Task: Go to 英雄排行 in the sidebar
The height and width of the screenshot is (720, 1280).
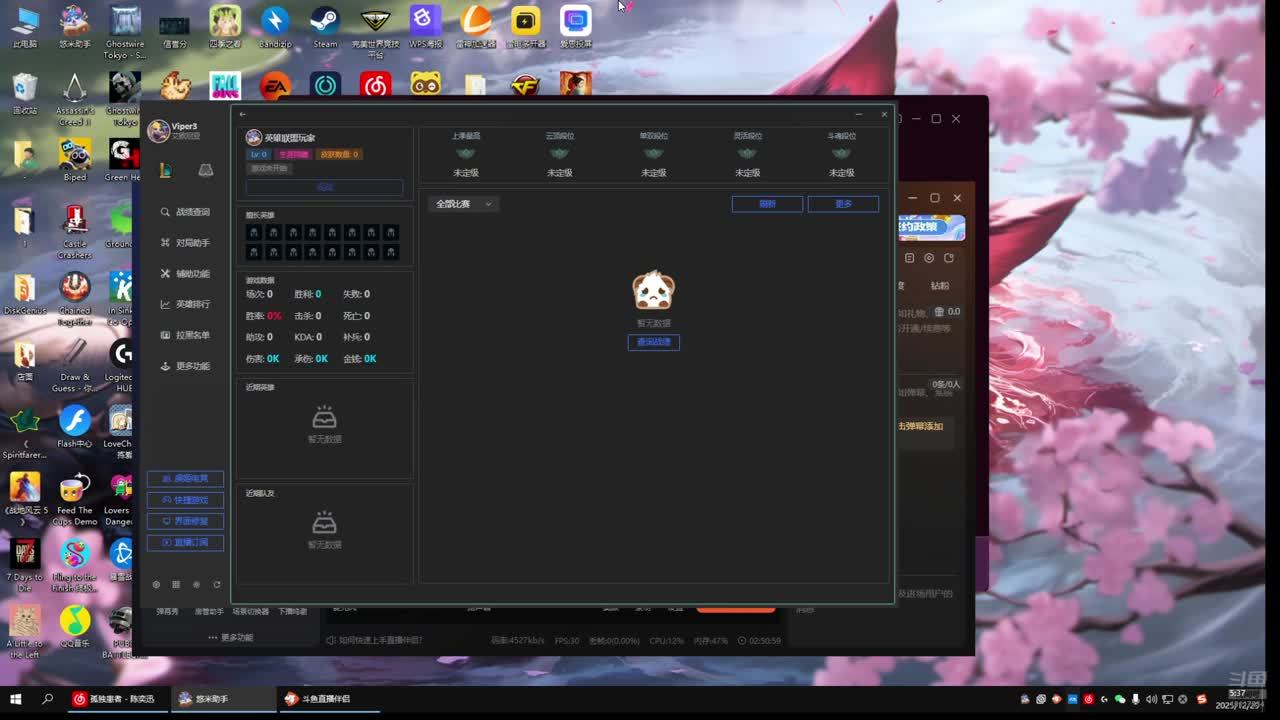Action: (x=186, y=304)
